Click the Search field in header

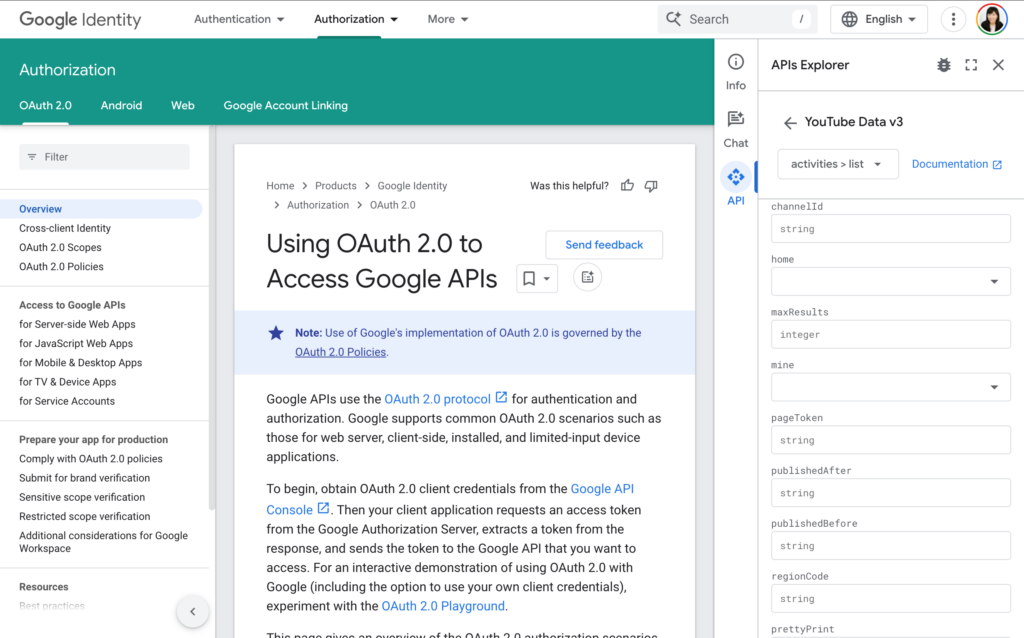pos(737,19)
